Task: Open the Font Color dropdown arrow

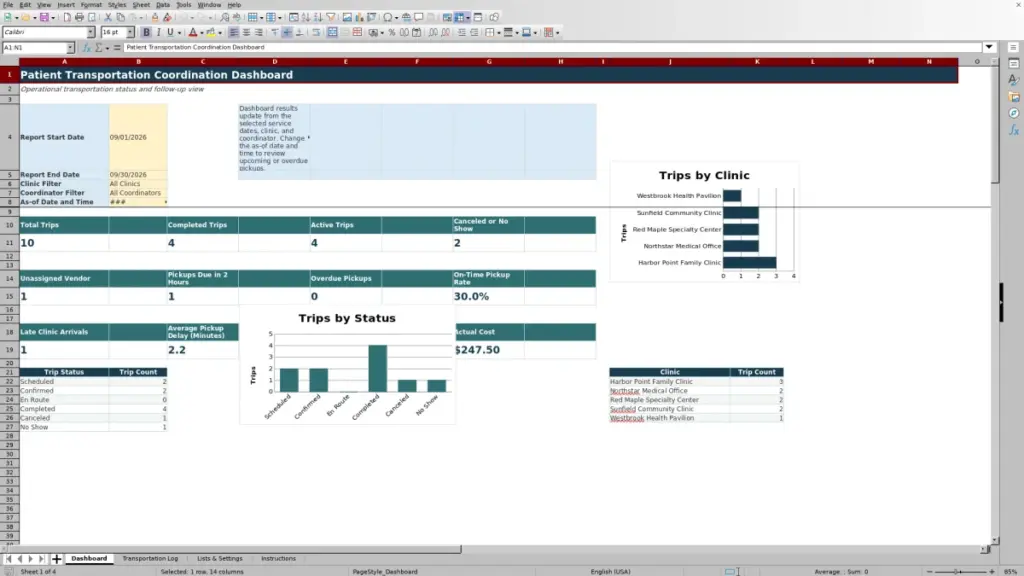Action: click(202, 33)
